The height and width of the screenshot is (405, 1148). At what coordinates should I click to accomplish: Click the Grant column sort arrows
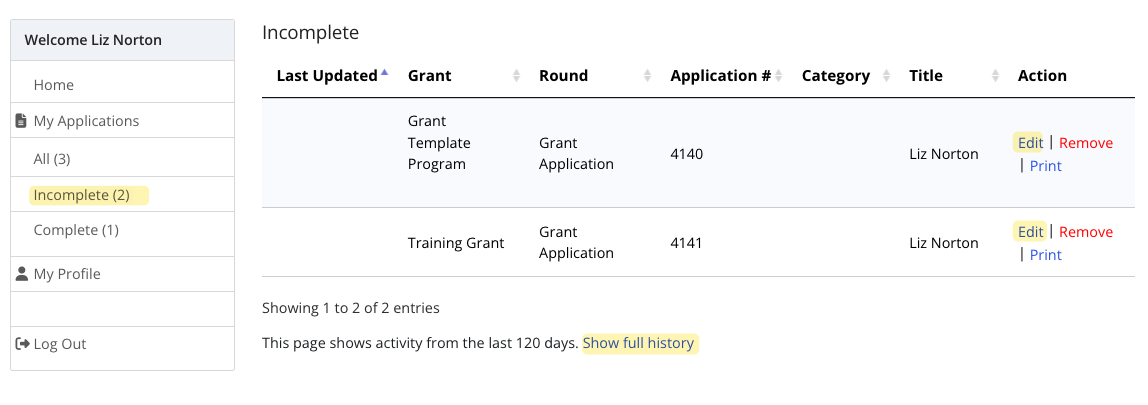(516, 76)
